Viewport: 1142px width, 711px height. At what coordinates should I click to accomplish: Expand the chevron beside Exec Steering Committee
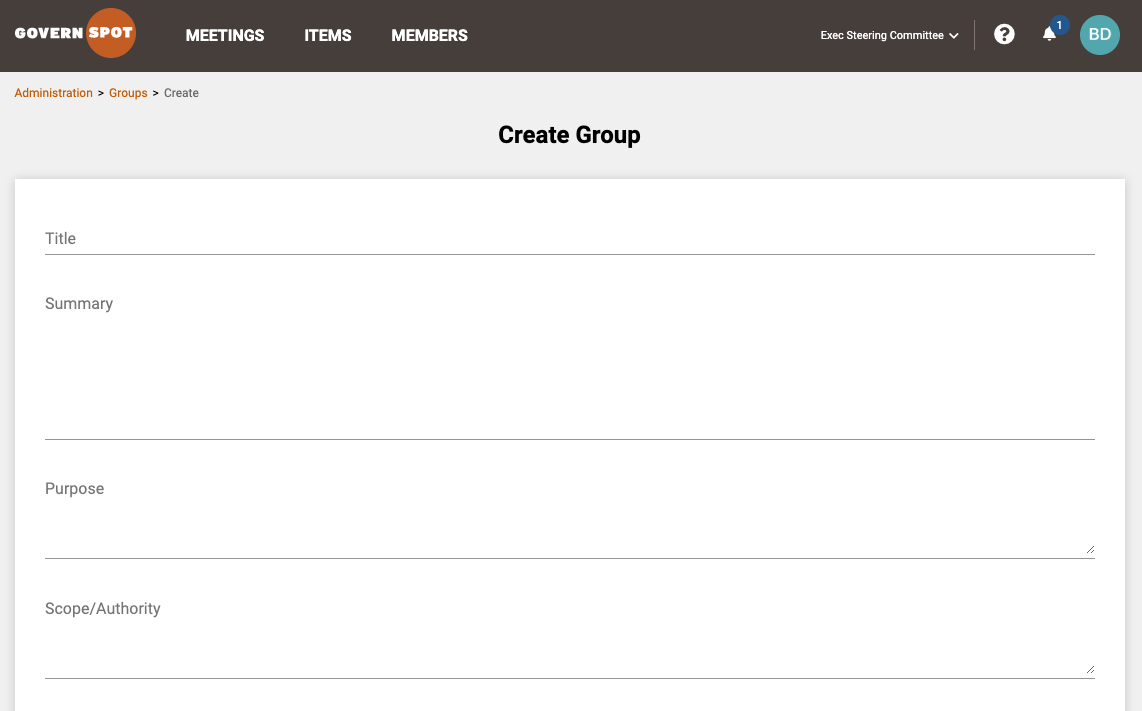point(954,36)
